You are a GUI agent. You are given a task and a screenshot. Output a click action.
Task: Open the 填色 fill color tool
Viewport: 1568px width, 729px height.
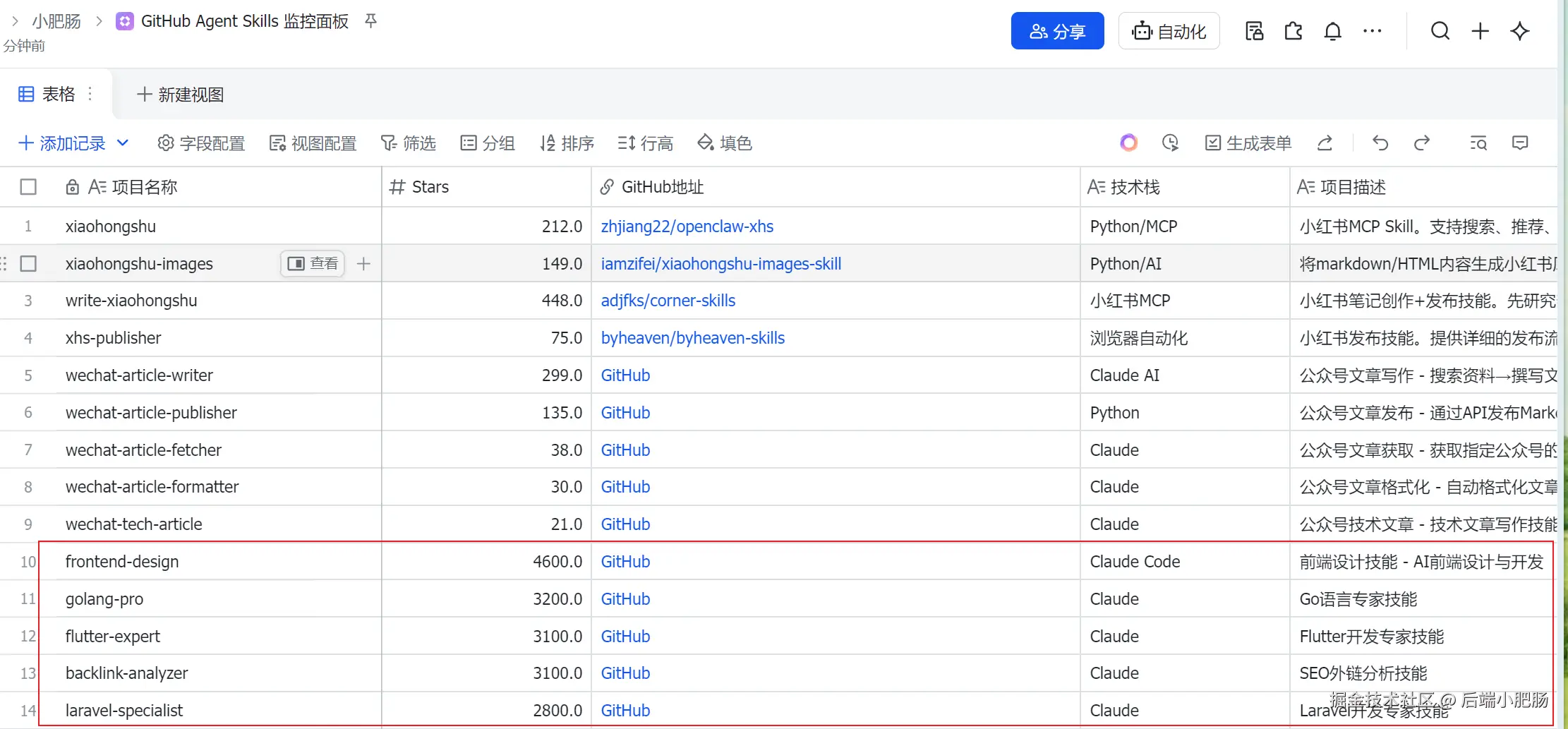(725, 143)
